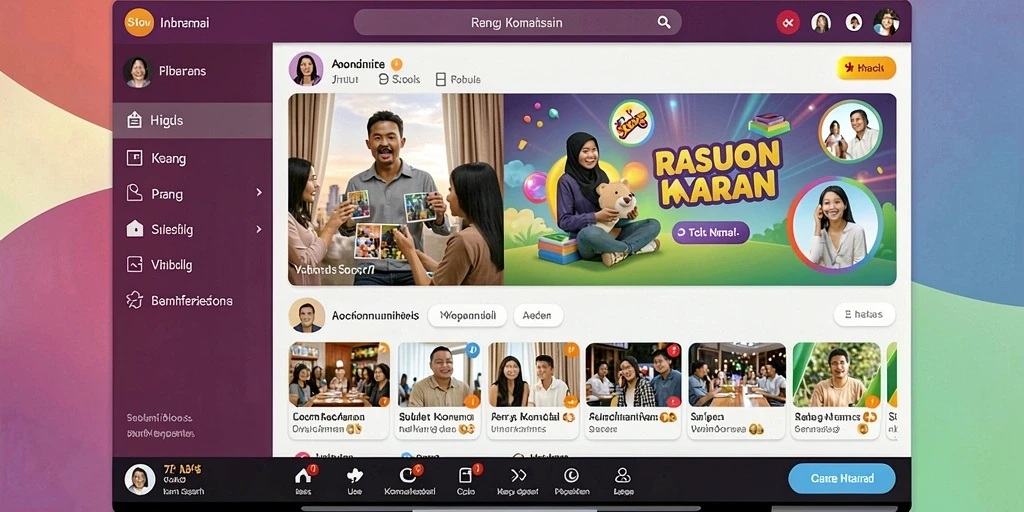
Task: Open the Keang sidebar icon
Action: 135,158
